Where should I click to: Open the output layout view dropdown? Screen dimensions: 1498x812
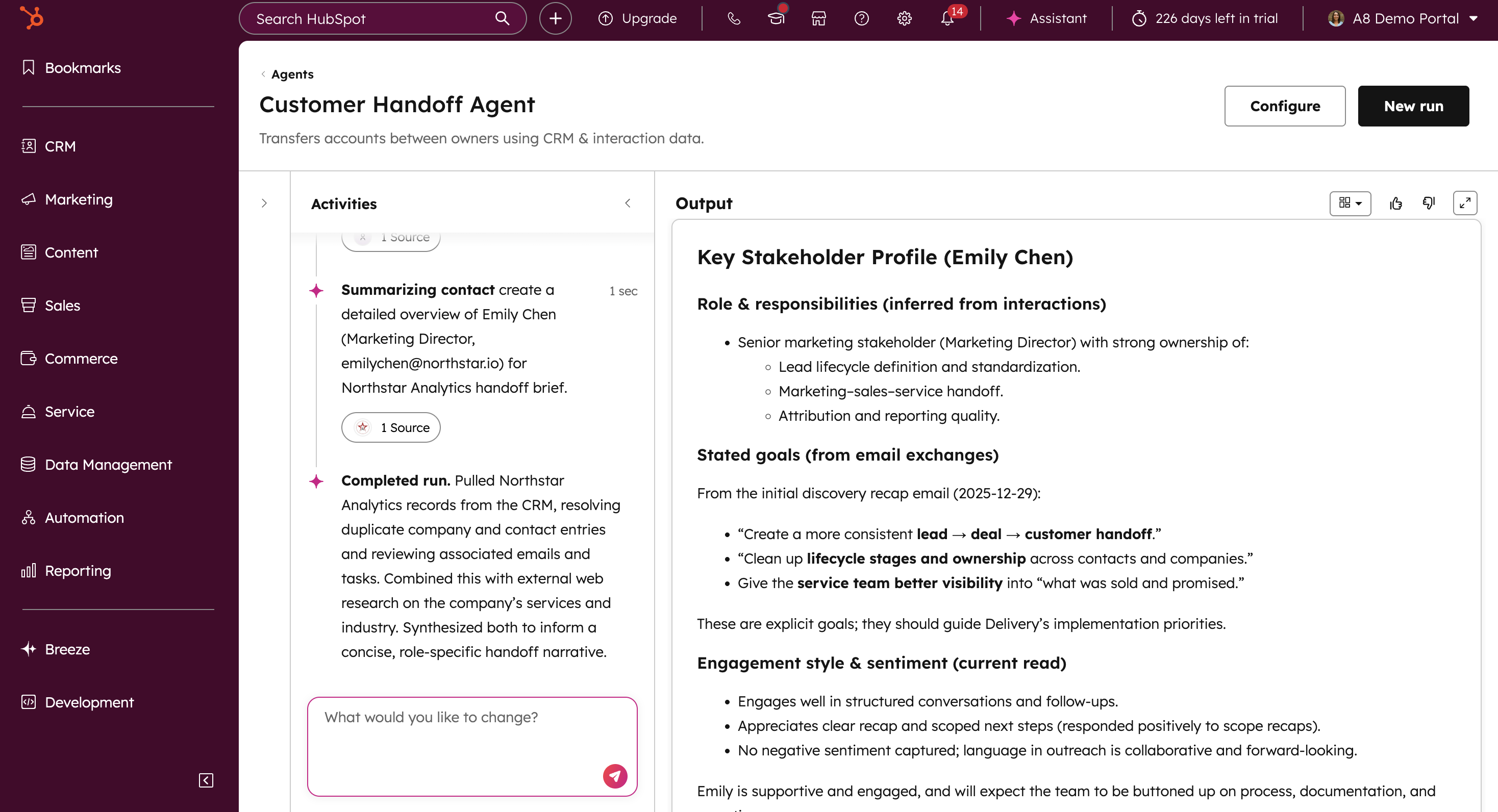click(x=1351, y=204)
